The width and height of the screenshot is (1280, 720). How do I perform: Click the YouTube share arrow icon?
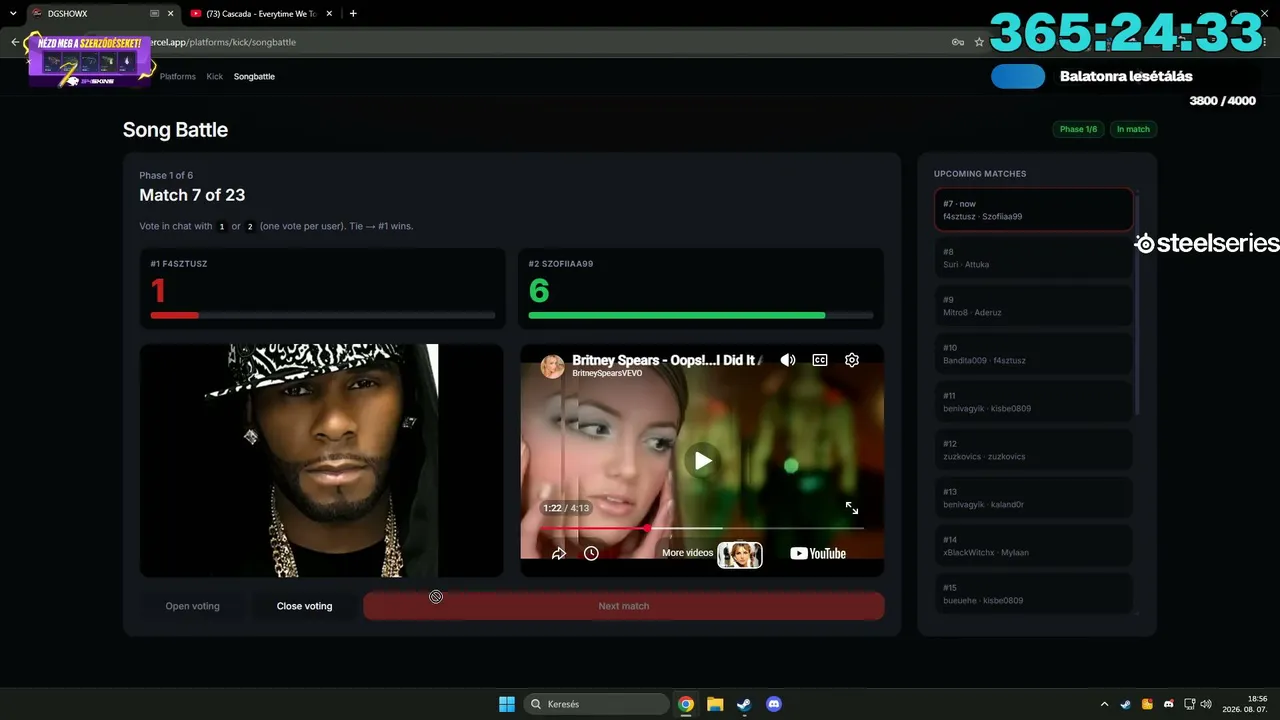pos(559,553)
